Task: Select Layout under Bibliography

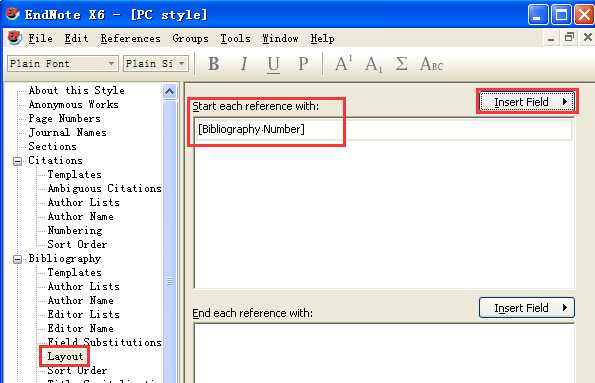Action: (65, 357)
